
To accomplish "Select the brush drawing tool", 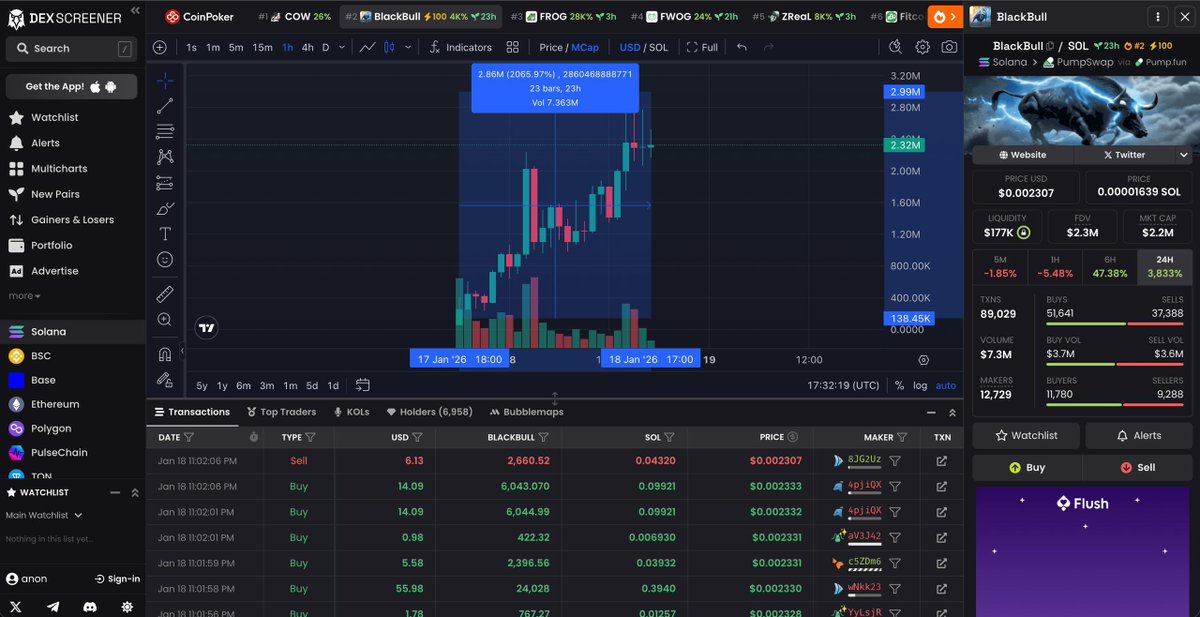I will pos(165,208).
